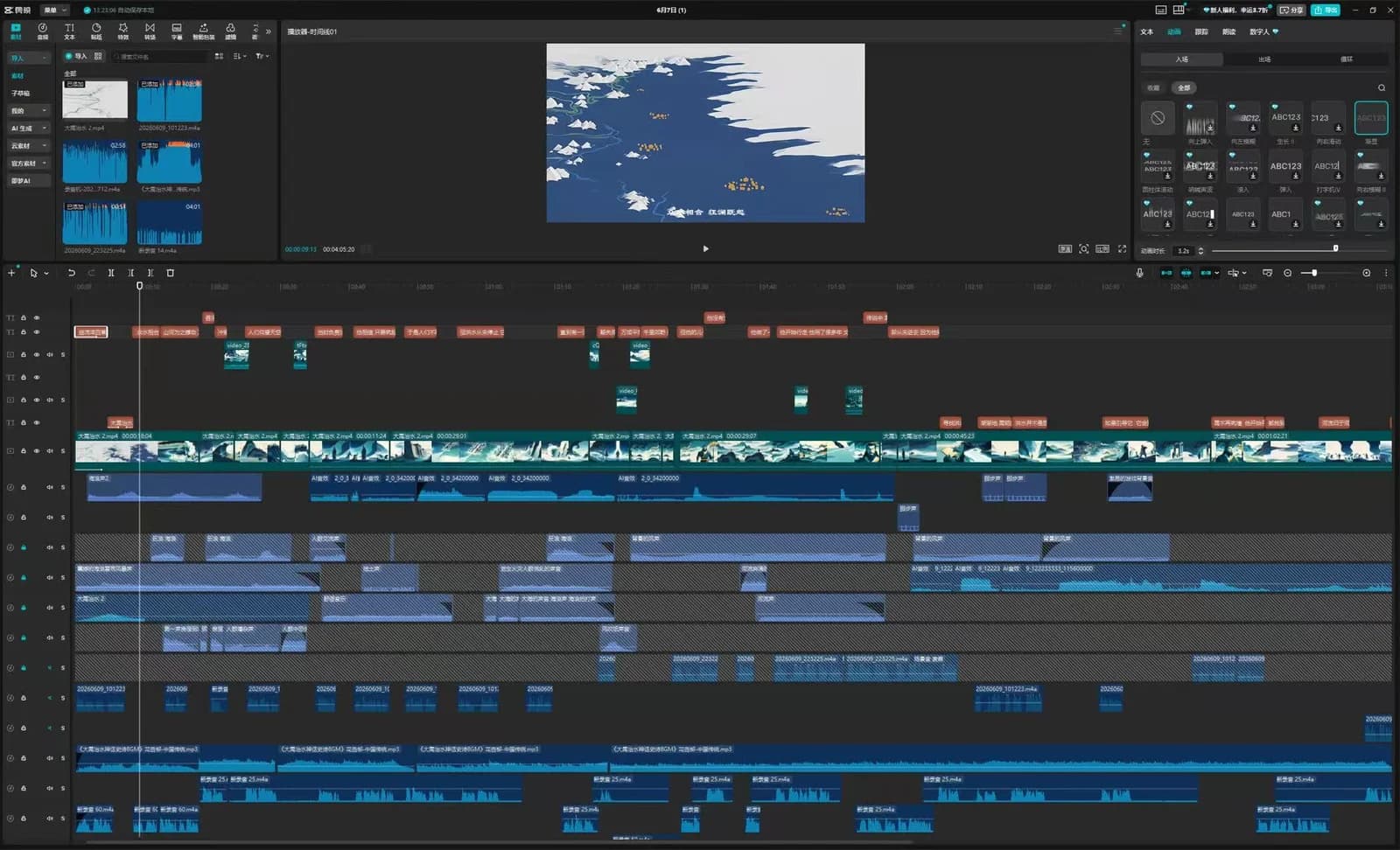Open the 字幕 captions panel icon
The image size is (1400, 850).
[177, 31]
